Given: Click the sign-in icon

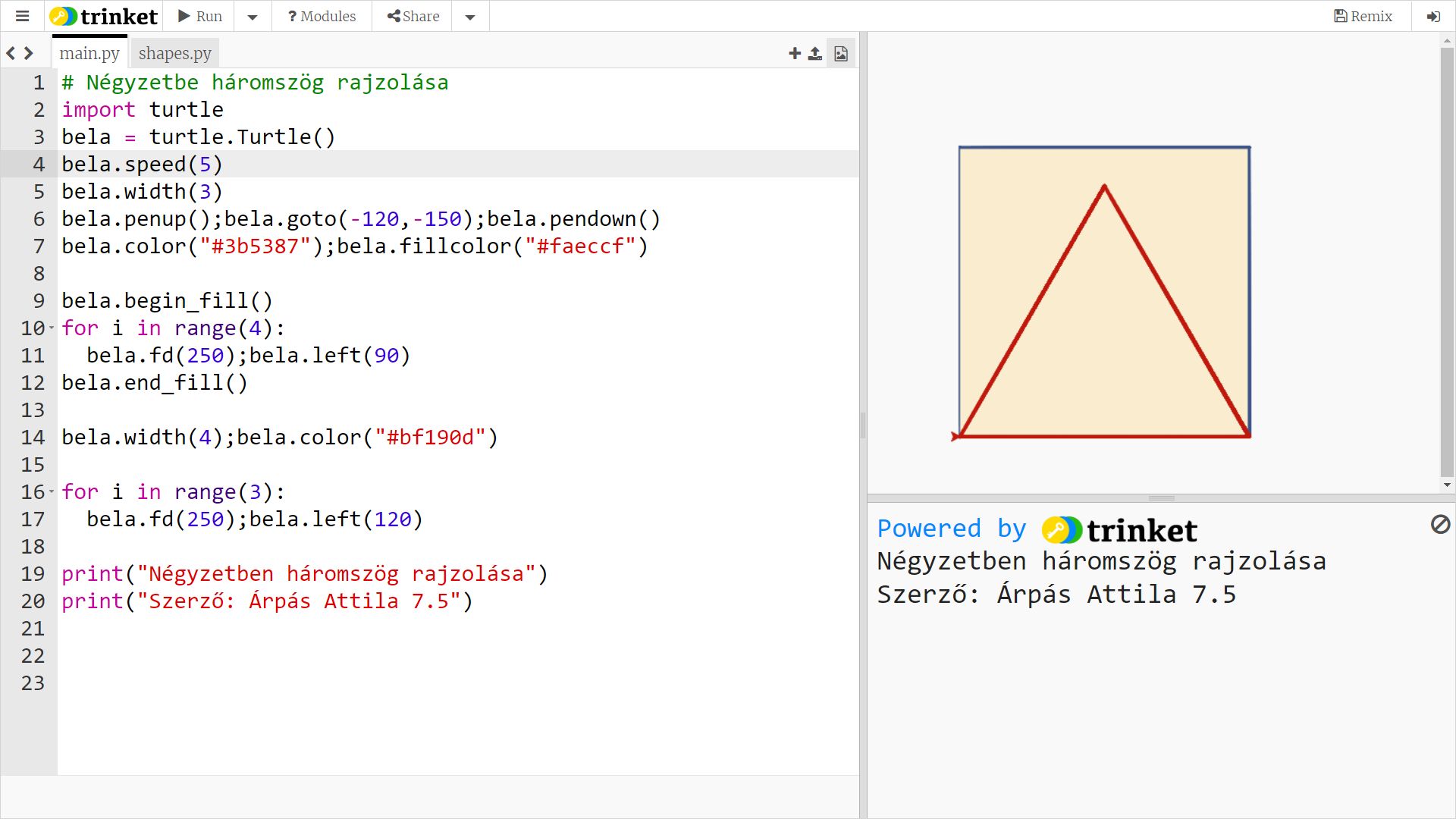Looking at the screenshot, I should coord(1433,16).
